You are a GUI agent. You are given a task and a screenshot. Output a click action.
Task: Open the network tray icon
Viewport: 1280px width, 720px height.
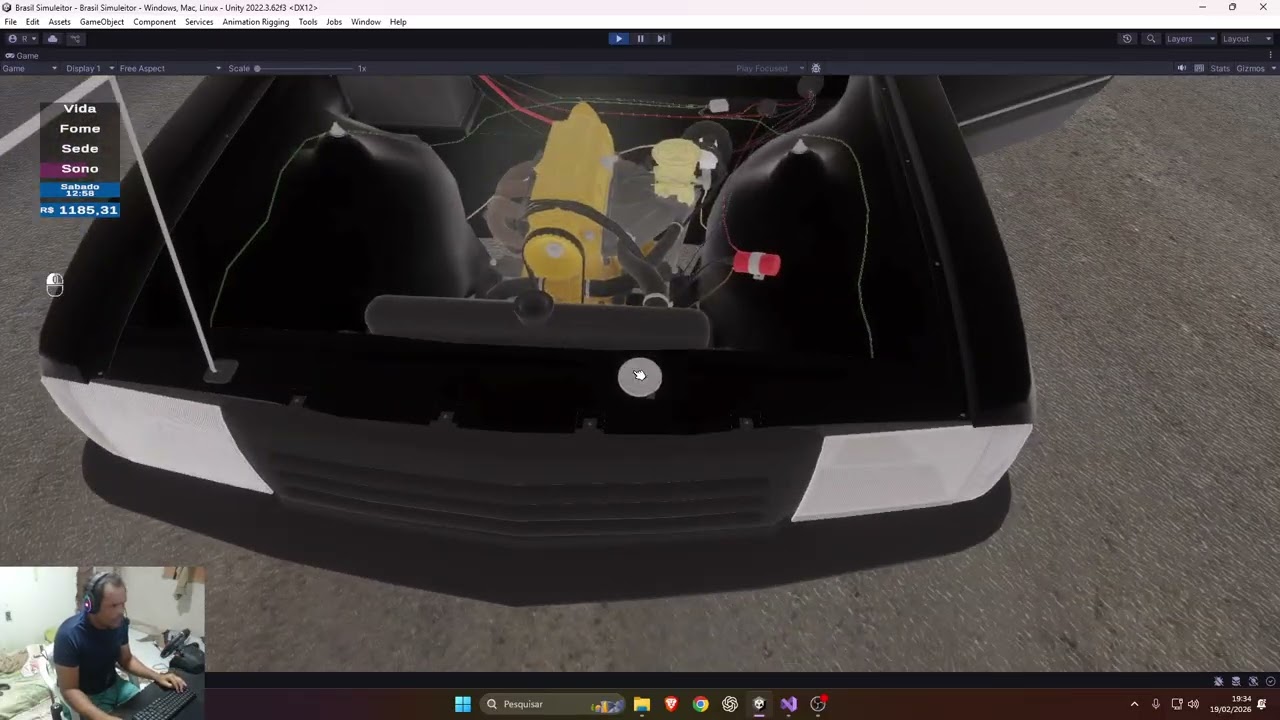[1177, 704]
